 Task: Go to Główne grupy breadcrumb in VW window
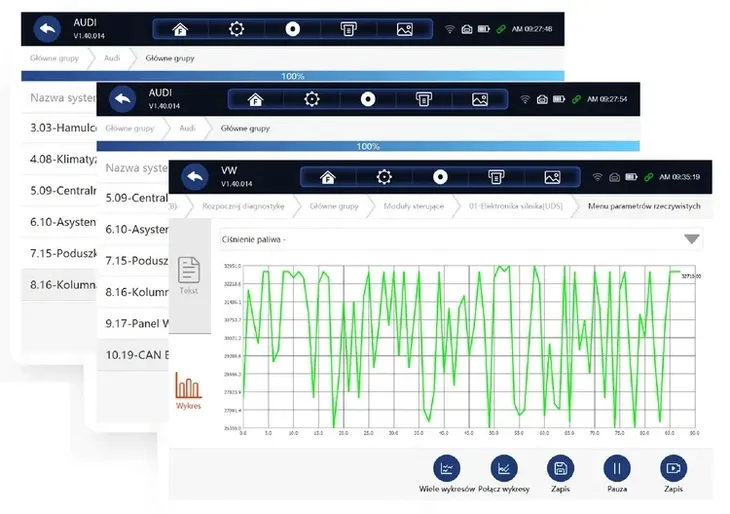(334, 206)
